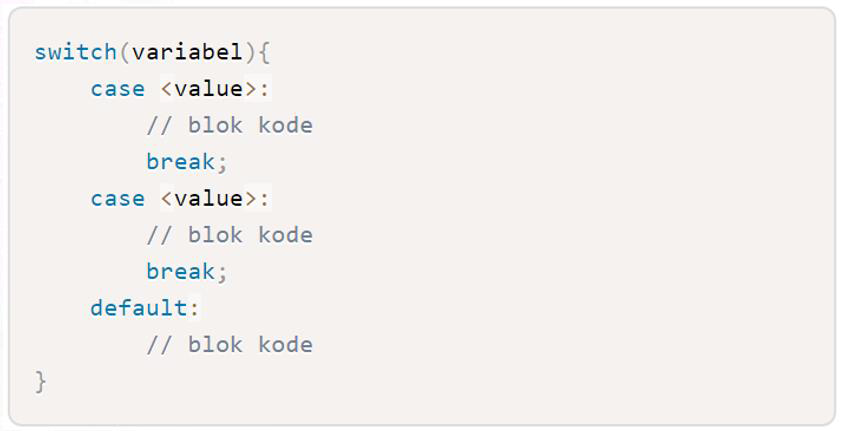Viewport: 843px width, 431px height.
Task: Click the opening curly brace
Action: point(263,53)
